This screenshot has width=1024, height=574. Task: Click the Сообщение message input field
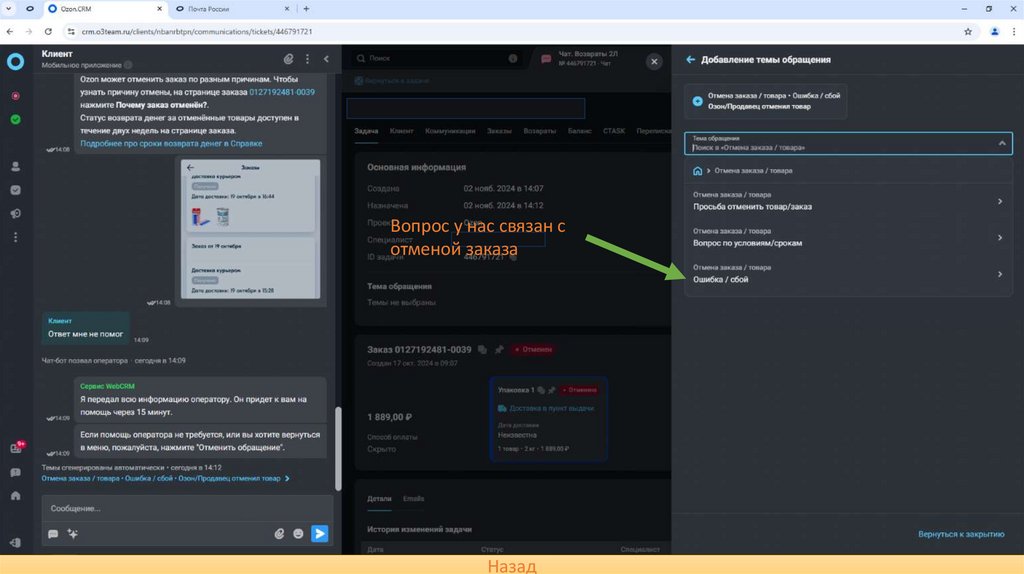pos(187,508)
